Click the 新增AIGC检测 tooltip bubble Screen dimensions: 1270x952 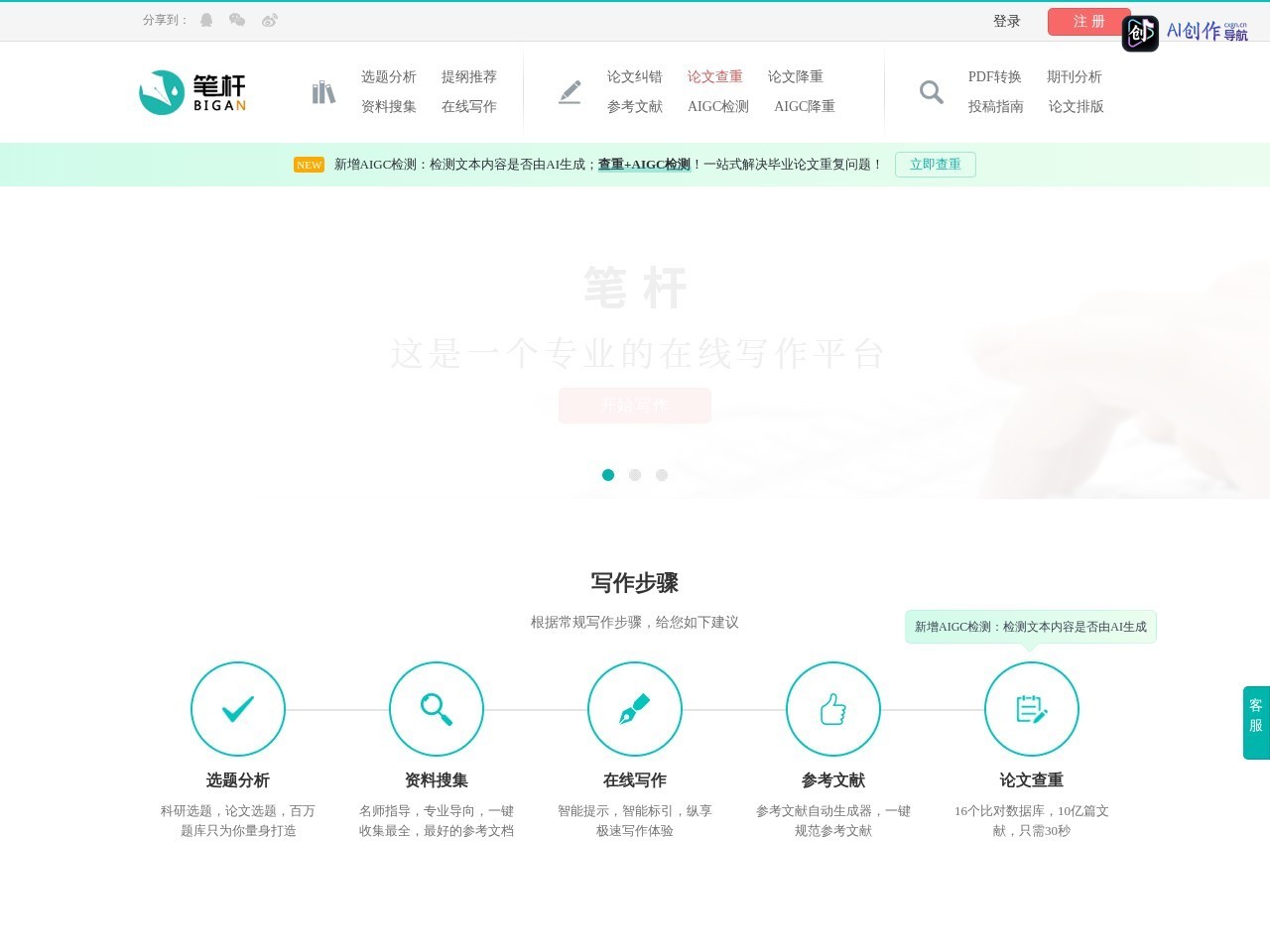(x=1031, y=627)
